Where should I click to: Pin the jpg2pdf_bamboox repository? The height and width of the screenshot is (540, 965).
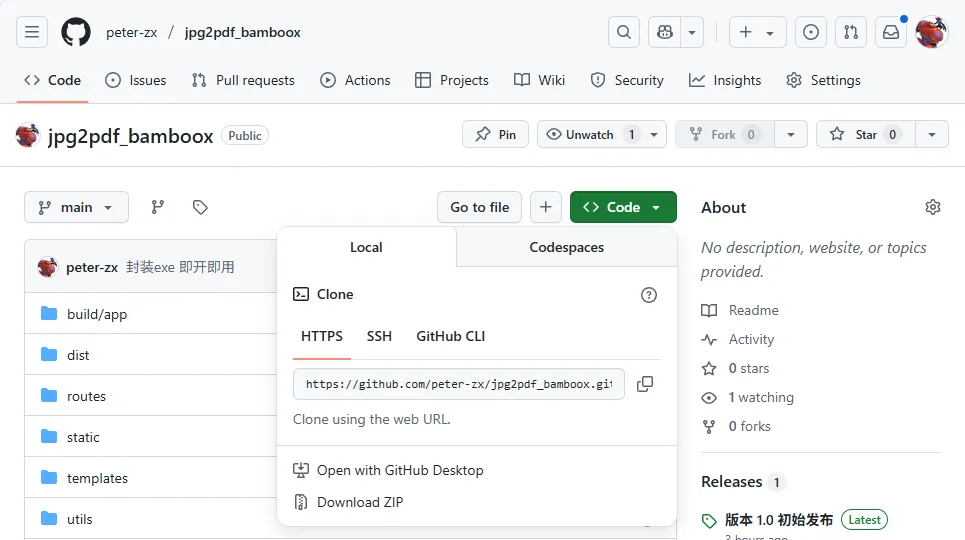(x=496, y=134)
